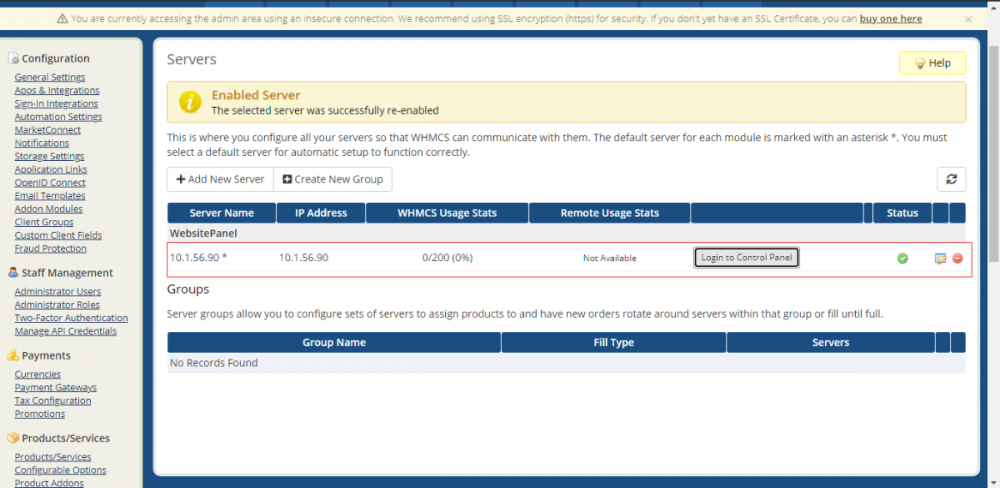Open the 'buy one here' SSL link
The image size is (1000, 488).
[890, 19]
